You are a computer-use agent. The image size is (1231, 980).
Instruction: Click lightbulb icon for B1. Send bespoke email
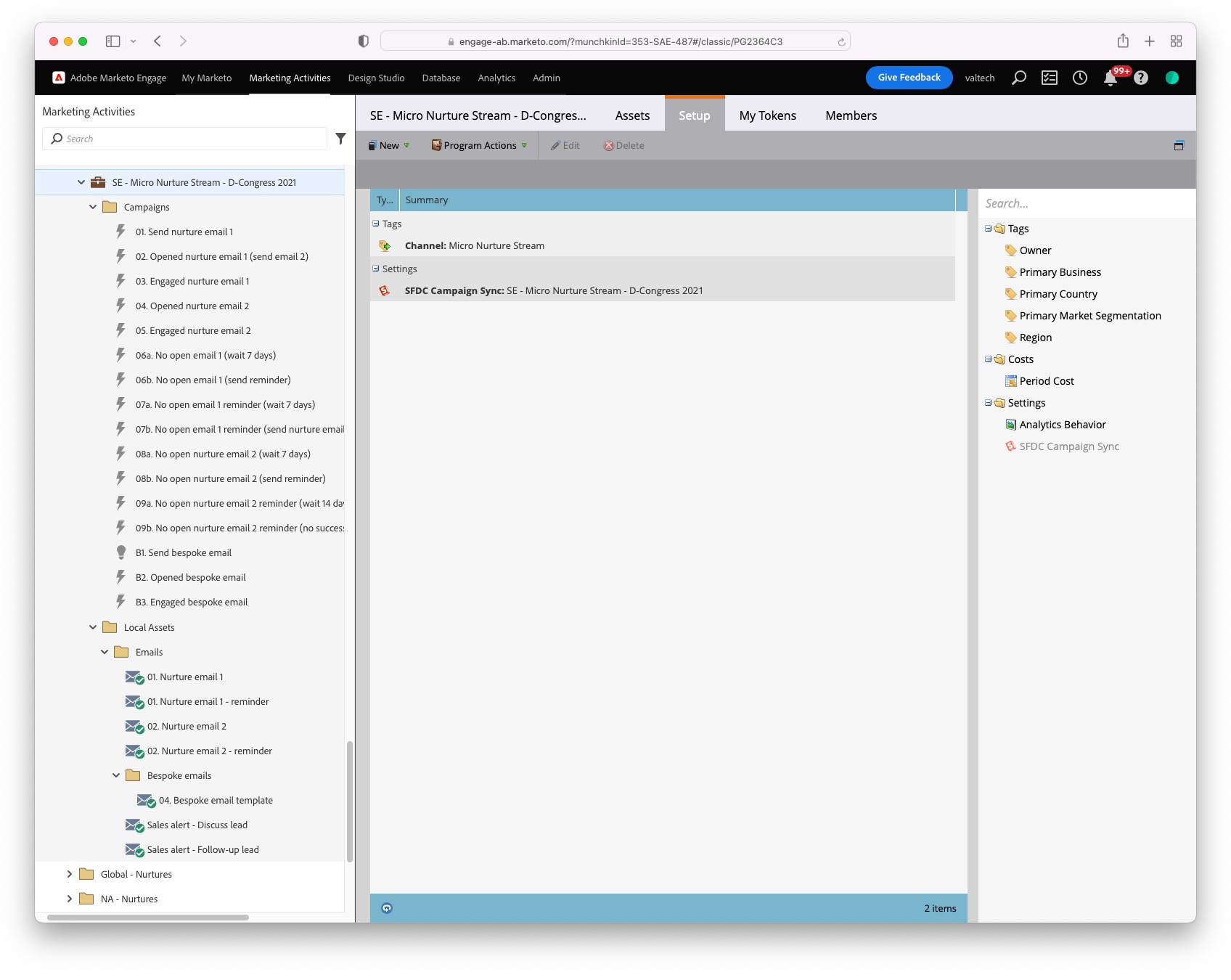(x=121, y=552)
